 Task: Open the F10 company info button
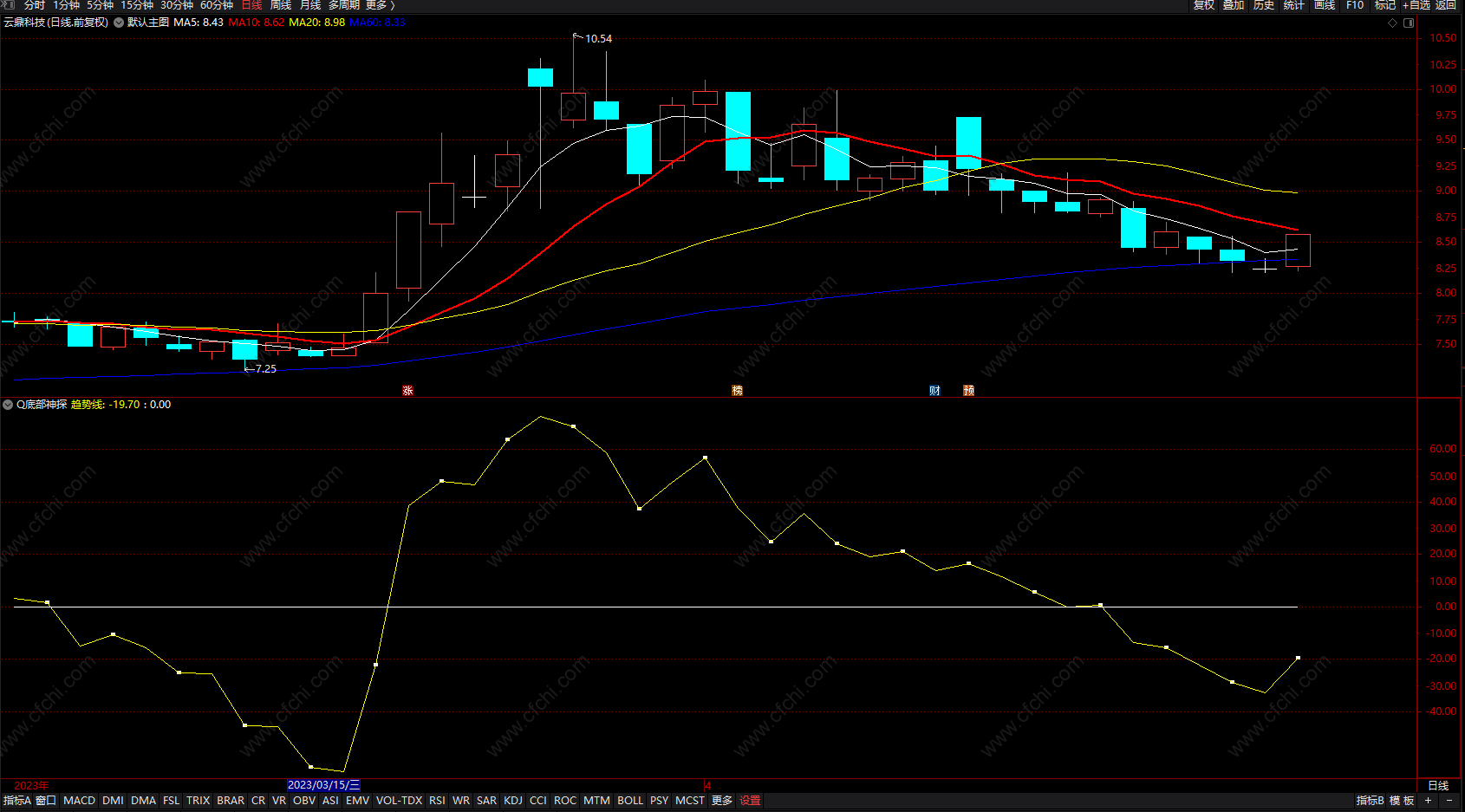(1355, 5)
